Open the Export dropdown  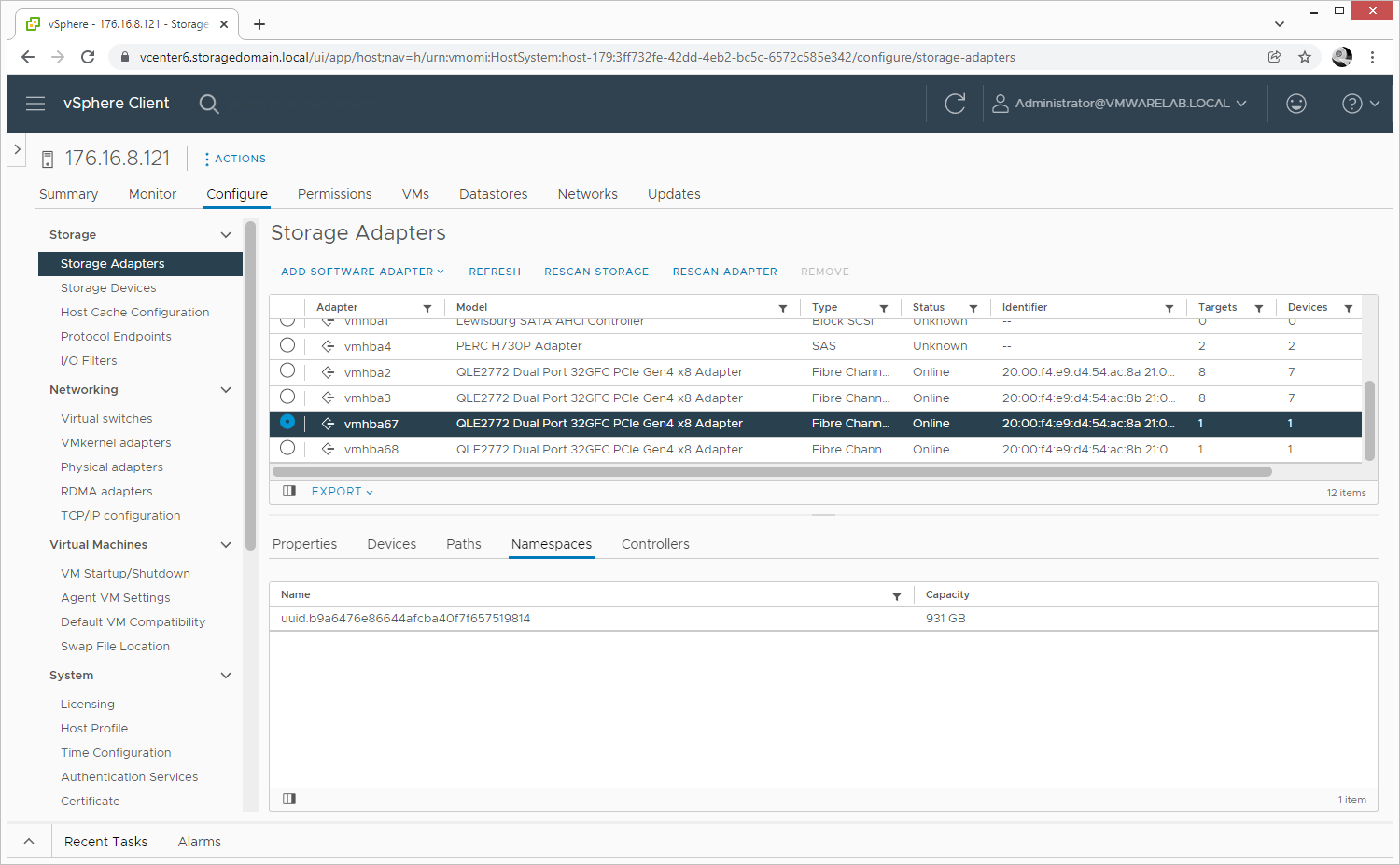click(342, 492)
